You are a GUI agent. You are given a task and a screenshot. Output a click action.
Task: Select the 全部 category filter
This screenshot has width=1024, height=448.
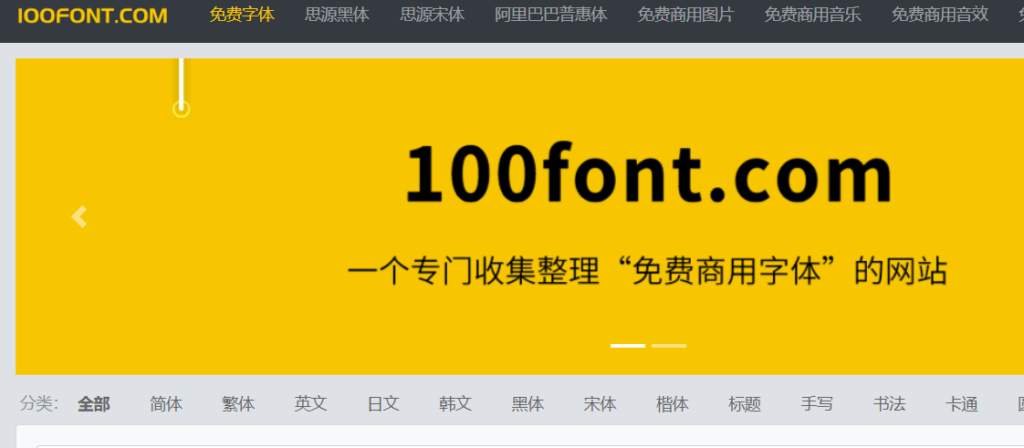[94, 404]
